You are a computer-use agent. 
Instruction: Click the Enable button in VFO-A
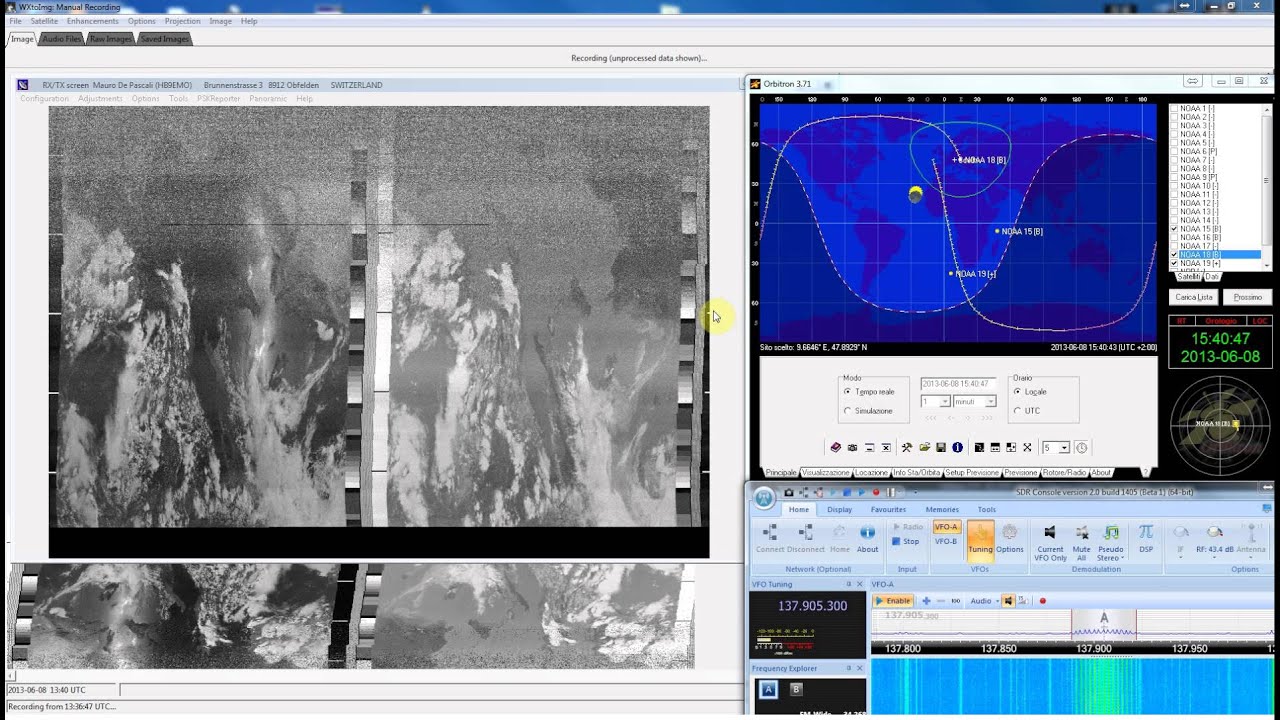(894, 601)
